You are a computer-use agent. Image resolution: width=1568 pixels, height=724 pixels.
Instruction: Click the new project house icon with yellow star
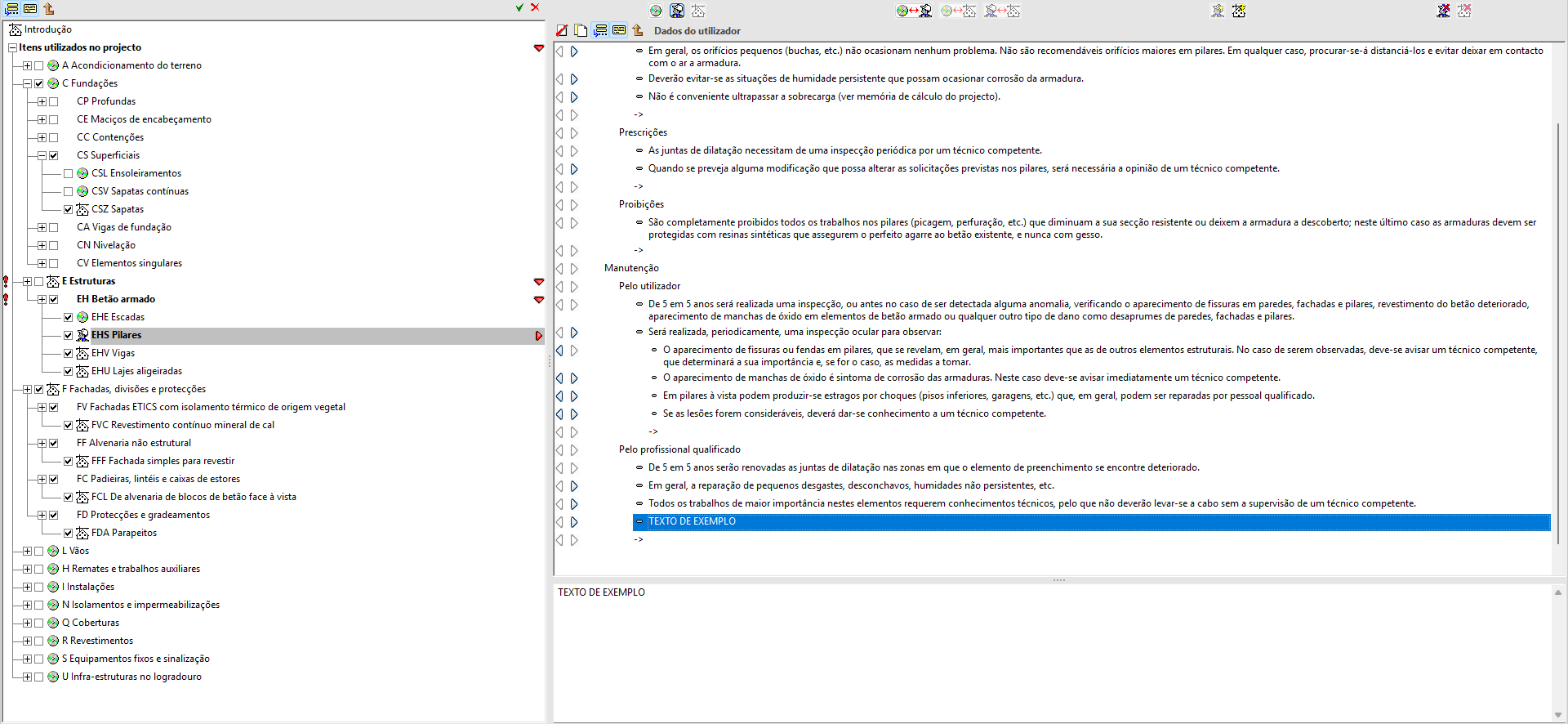pos(1239,11)
